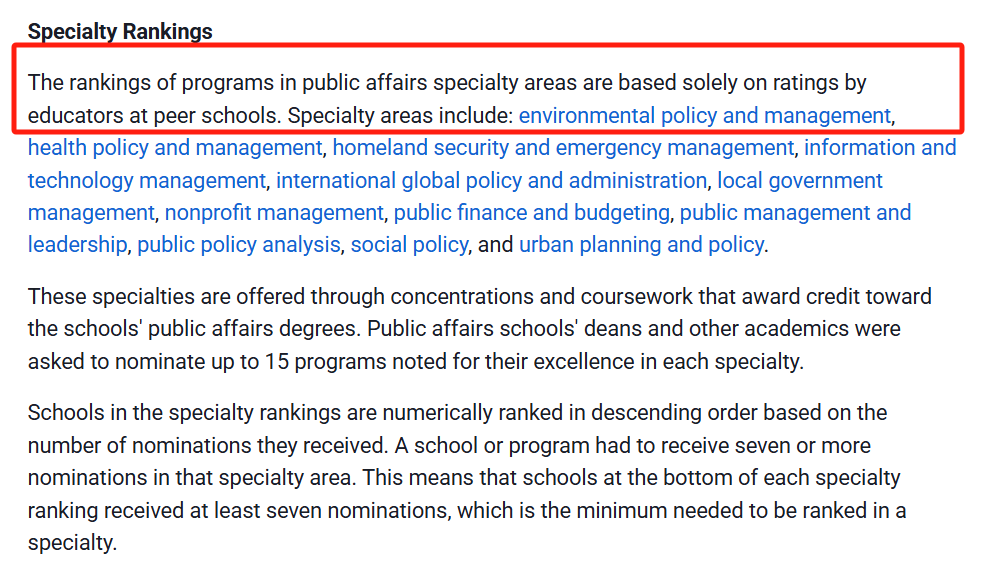Click the text 'Public affairs schools' deans'
Screen dimensions: 994x576
pos(497,329)
